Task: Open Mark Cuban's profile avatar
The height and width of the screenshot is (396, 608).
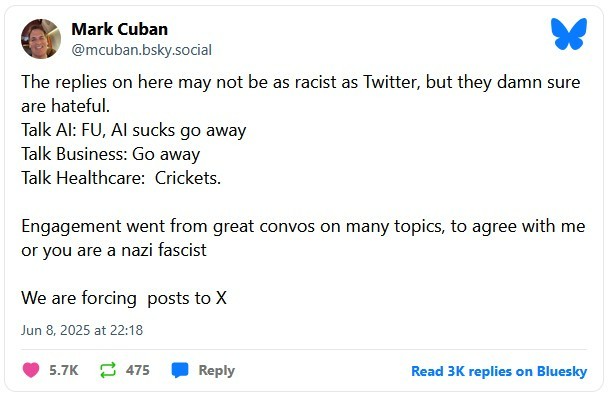Action: tap(41, 39)
